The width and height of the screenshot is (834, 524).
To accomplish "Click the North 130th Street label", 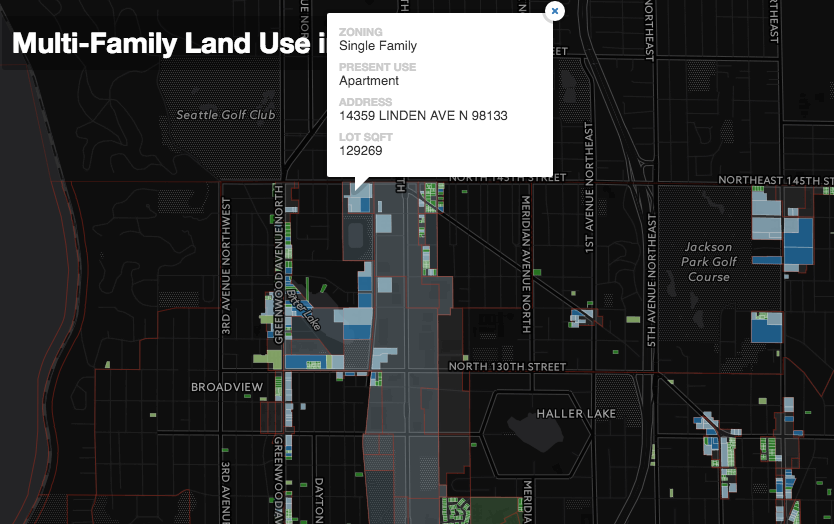I will (x=508, y=366).
